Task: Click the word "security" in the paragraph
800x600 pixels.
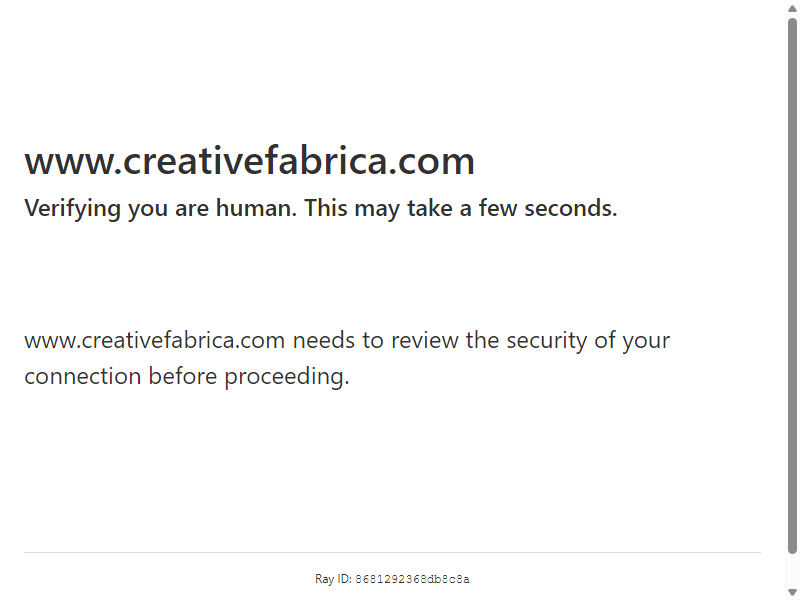Action: pos(546,341)
